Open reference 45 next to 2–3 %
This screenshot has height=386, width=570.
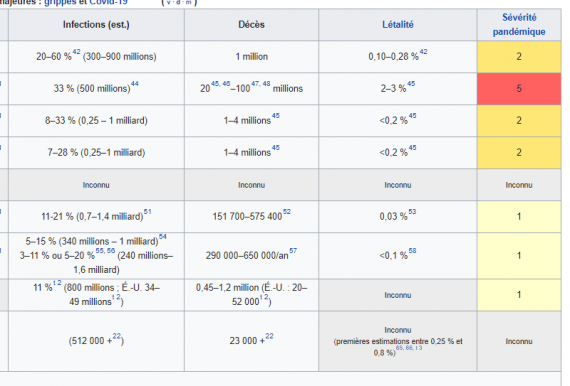(411, 84)
